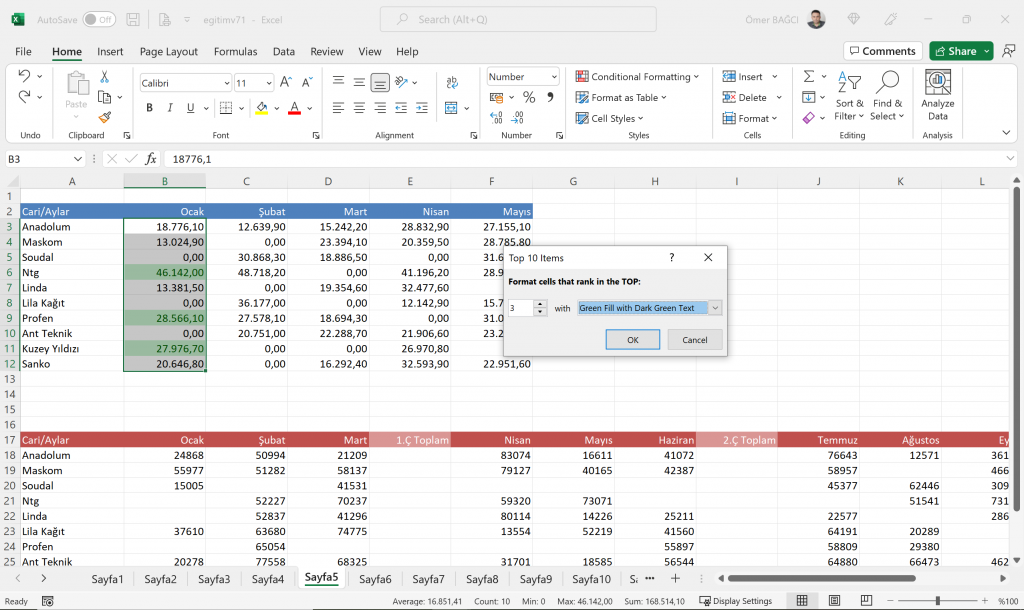Image resolution: width=1024 pixels, height=610 pixels.
Task: Decrease font size with the small A icon
Action: 306,82
